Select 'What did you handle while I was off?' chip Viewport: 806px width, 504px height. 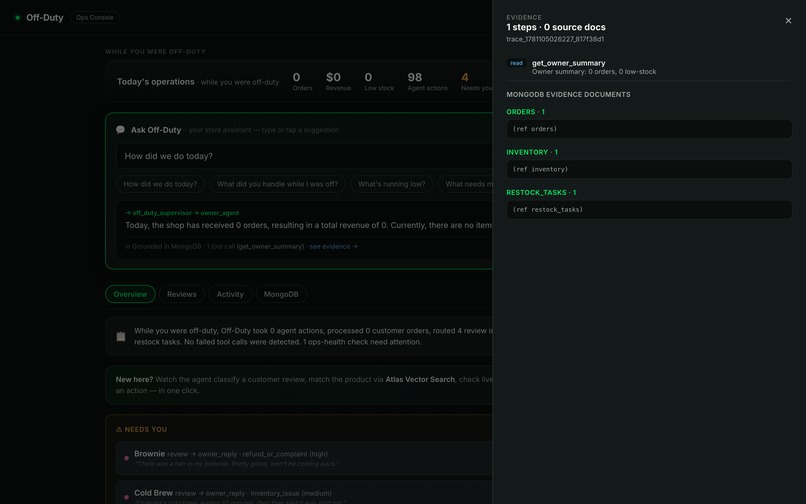[278, 184]
